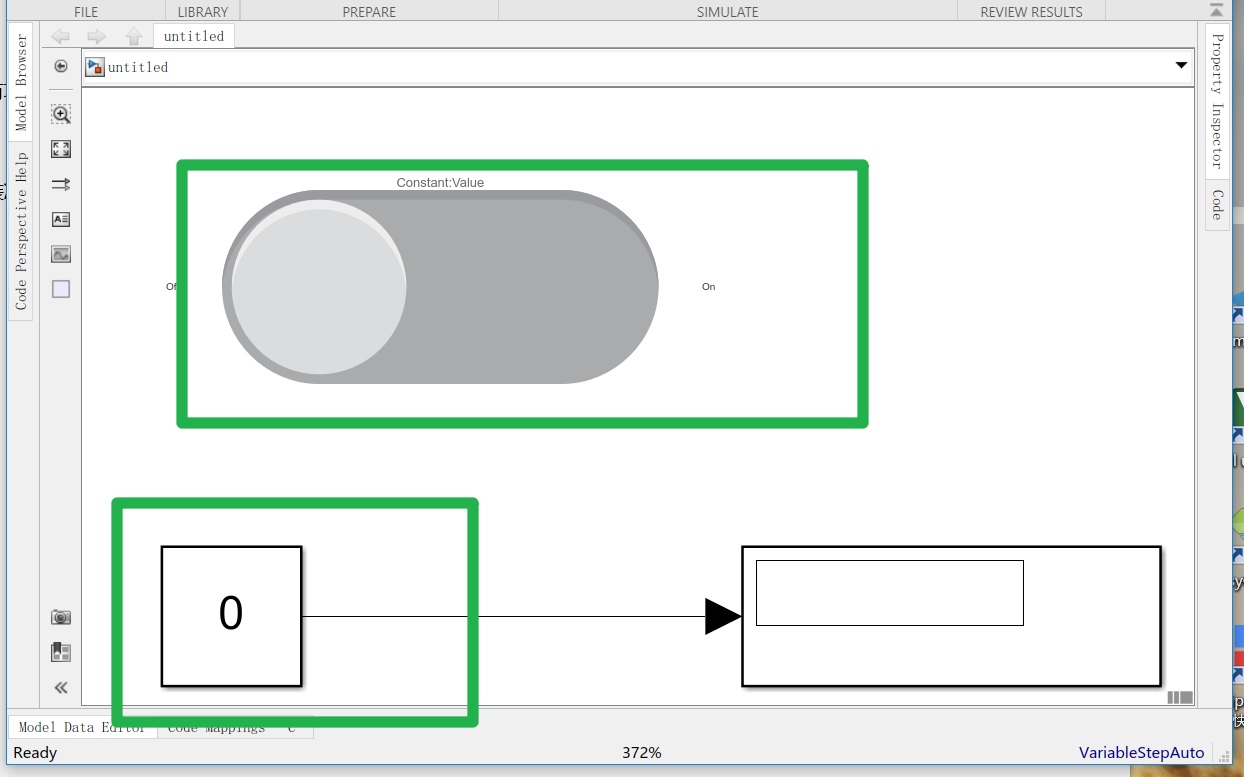Open the Property Inspector side tab
The width and height of the screenshot is (1244, 777).
coord(1217,101)
